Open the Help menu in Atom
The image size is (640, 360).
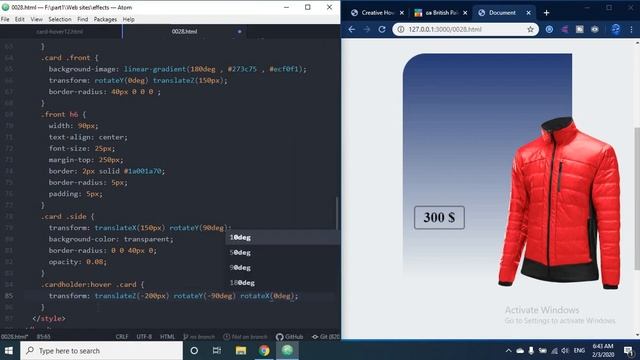[129, 19]
